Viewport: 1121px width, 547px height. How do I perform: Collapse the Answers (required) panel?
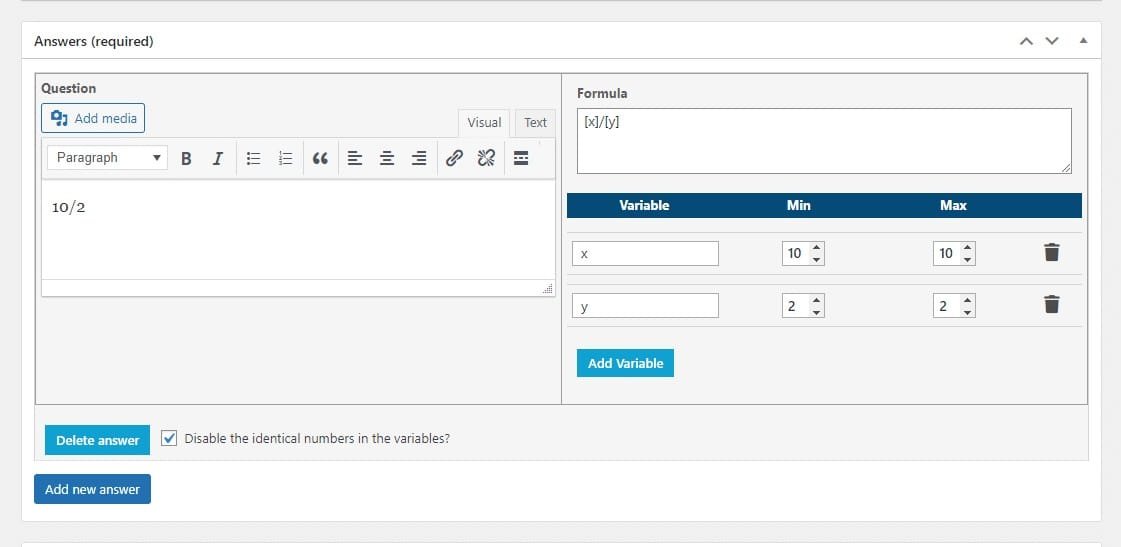tap(1084, 41)
